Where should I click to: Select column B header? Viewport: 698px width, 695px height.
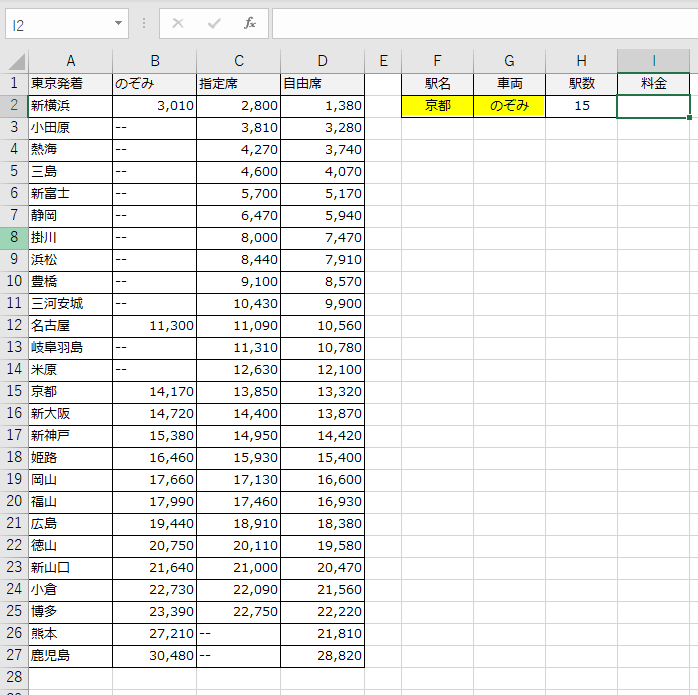[154, 61]
